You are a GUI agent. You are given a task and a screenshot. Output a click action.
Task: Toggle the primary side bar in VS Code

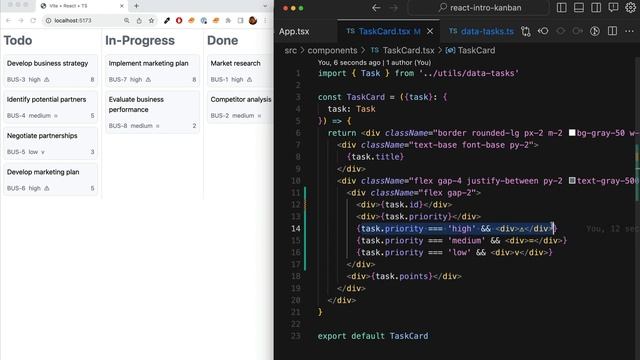pyautogui.click(x=562, y=8)
